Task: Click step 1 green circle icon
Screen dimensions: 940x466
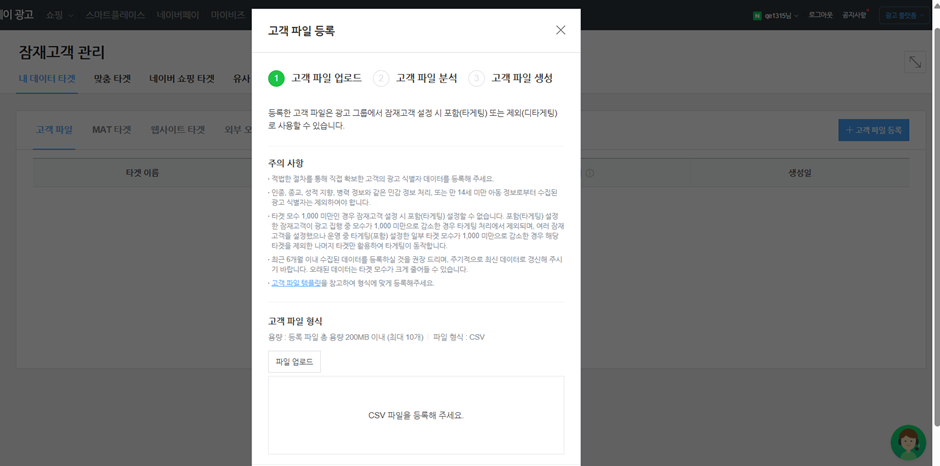Action: click(276, 78)
